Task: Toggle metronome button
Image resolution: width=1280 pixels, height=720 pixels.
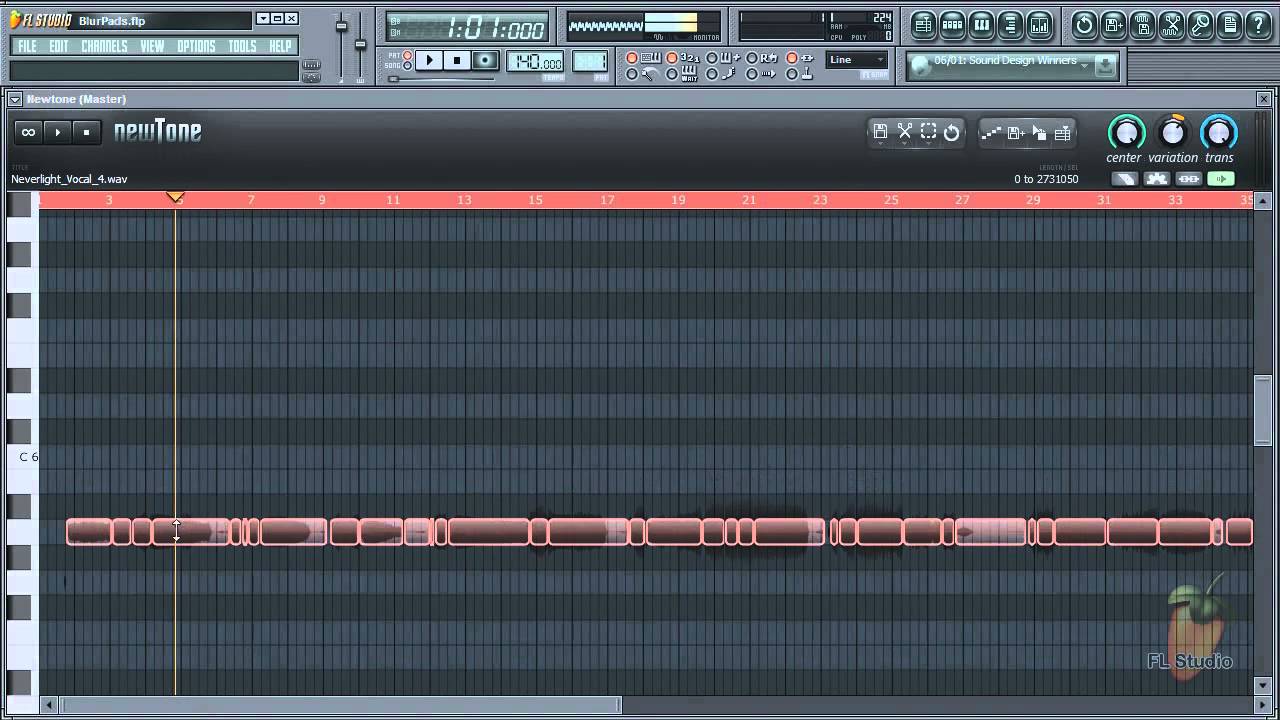Action: click(644, 74)
